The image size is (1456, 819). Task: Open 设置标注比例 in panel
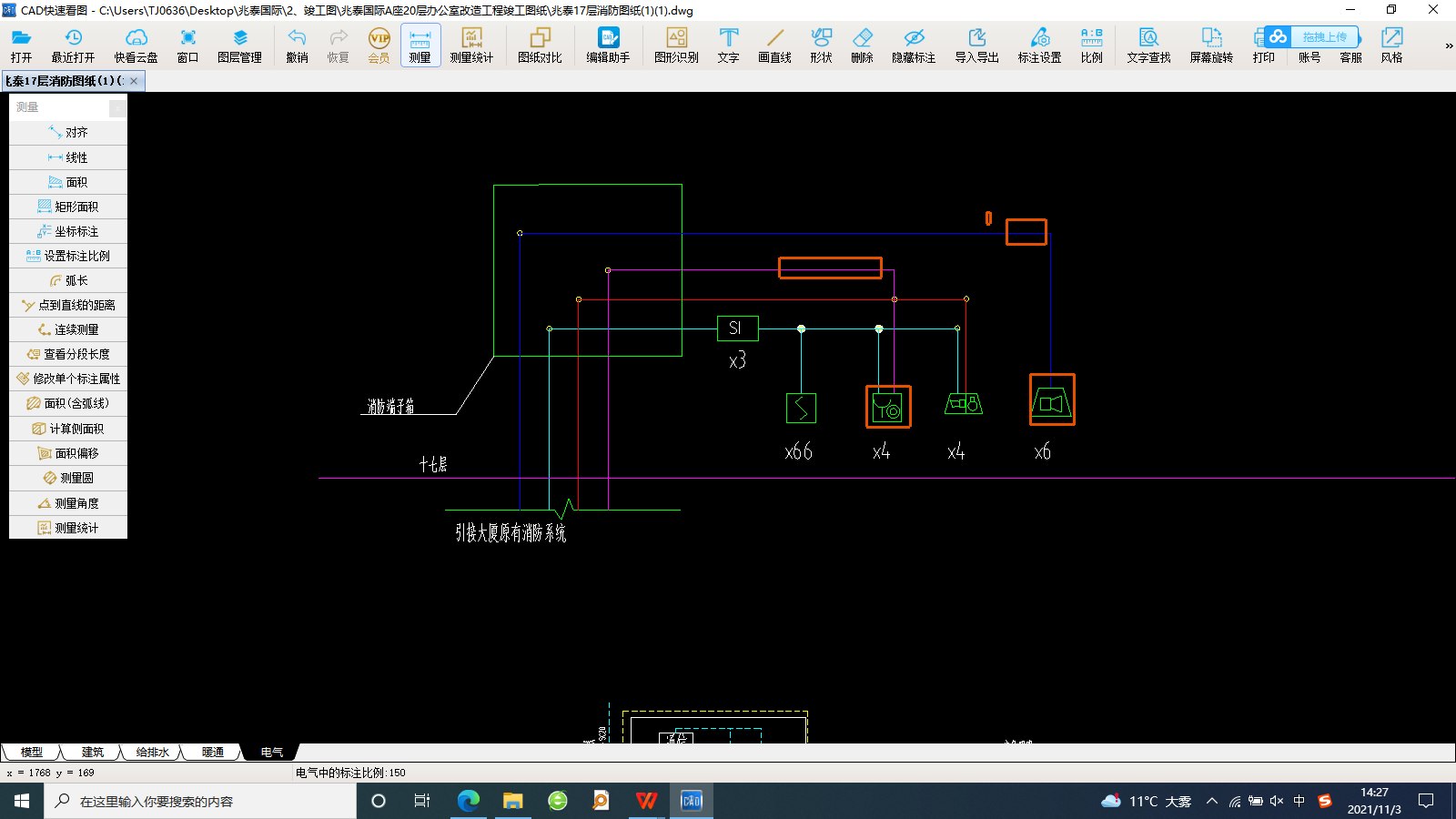click(68, 256)
